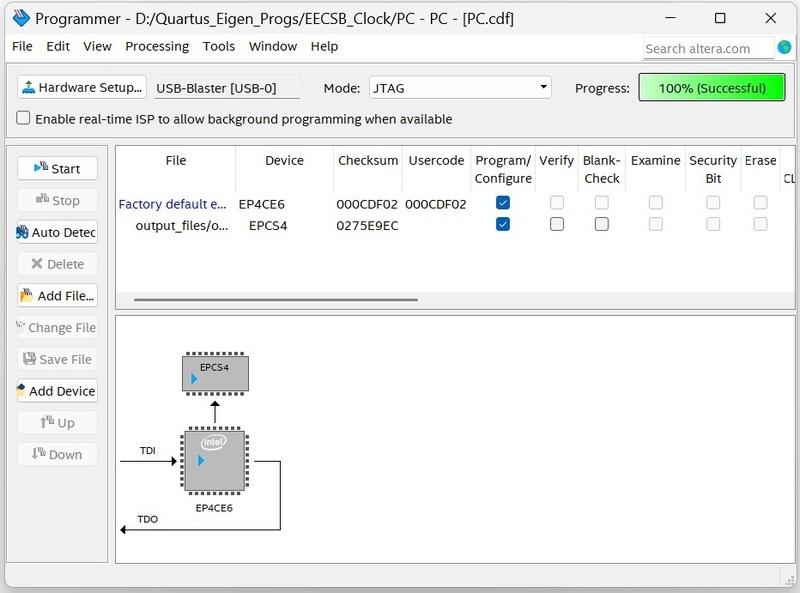This screenshot has width=800, height=593.
Task: Toggle Erase checkbox in EPCS4 row
Action: (x=760, y=224)
